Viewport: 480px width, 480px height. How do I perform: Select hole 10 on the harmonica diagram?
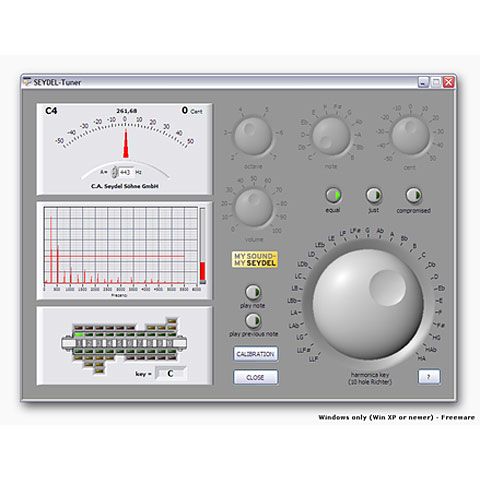[x=169, y=343]
